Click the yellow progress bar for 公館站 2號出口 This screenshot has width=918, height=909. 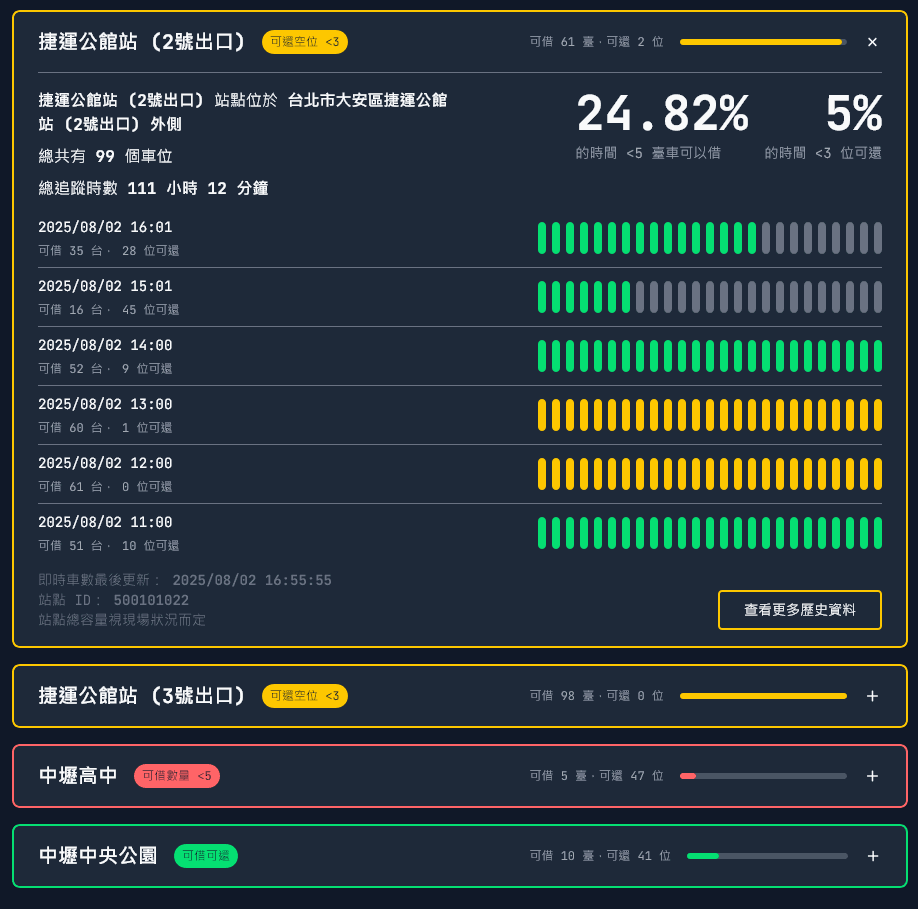point(763,42)
